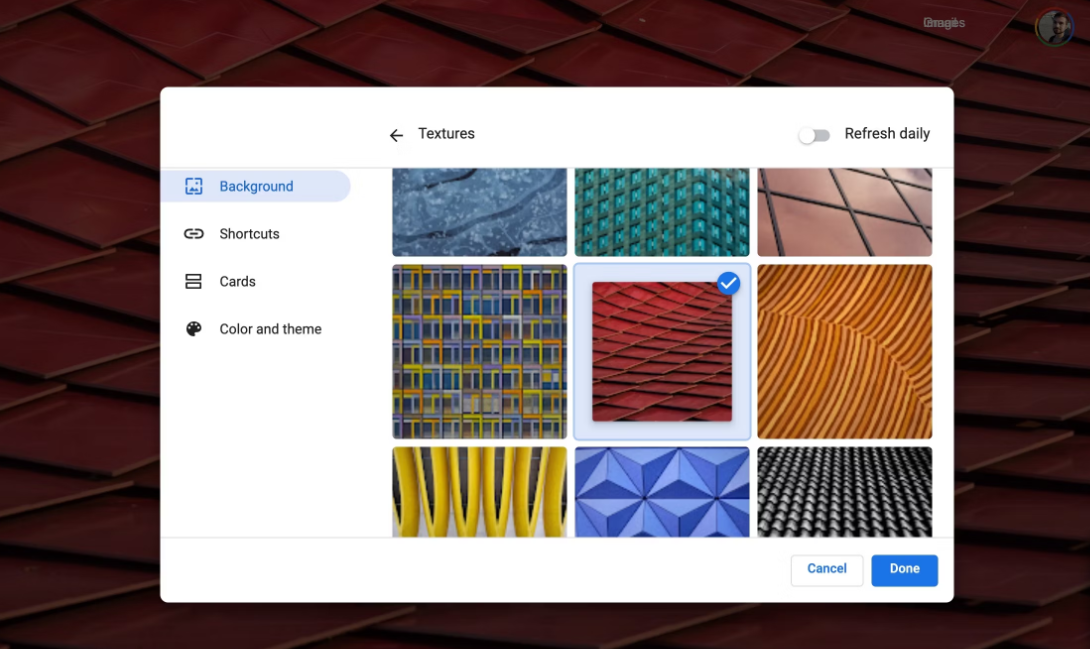Select the colorful window facade texture
Screen dimensions: 1090x649
pos(480,352)
